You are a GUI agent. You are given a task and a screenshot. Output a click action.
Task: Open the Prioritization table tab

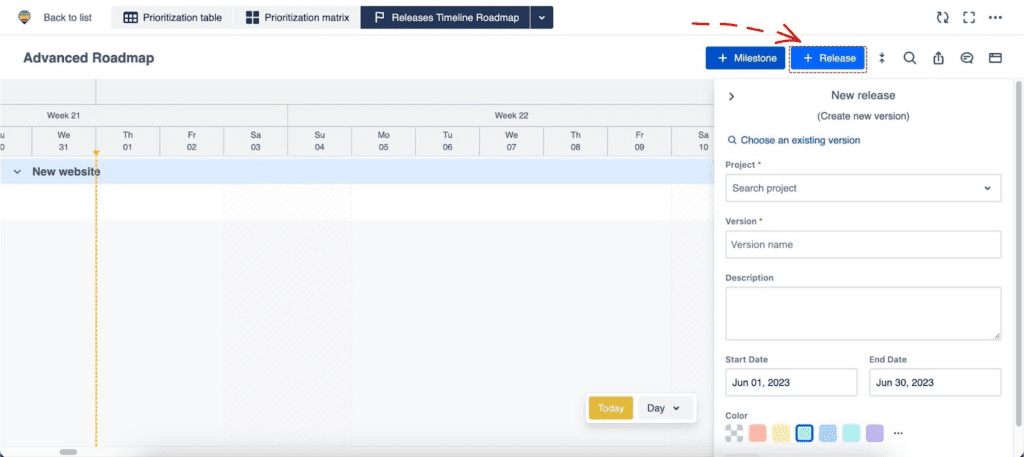[x=172, y=18]
